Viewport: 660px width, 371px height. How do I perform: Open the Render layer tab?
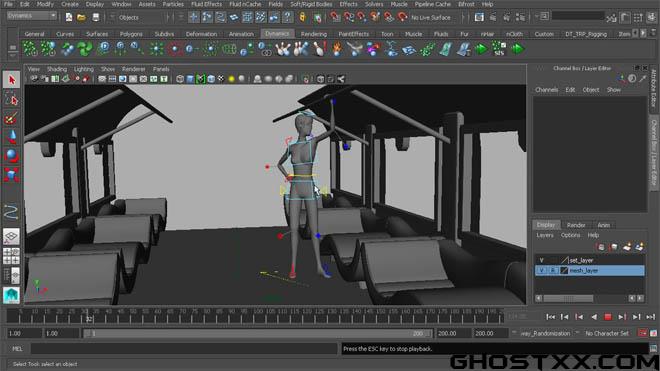[576, 225]
